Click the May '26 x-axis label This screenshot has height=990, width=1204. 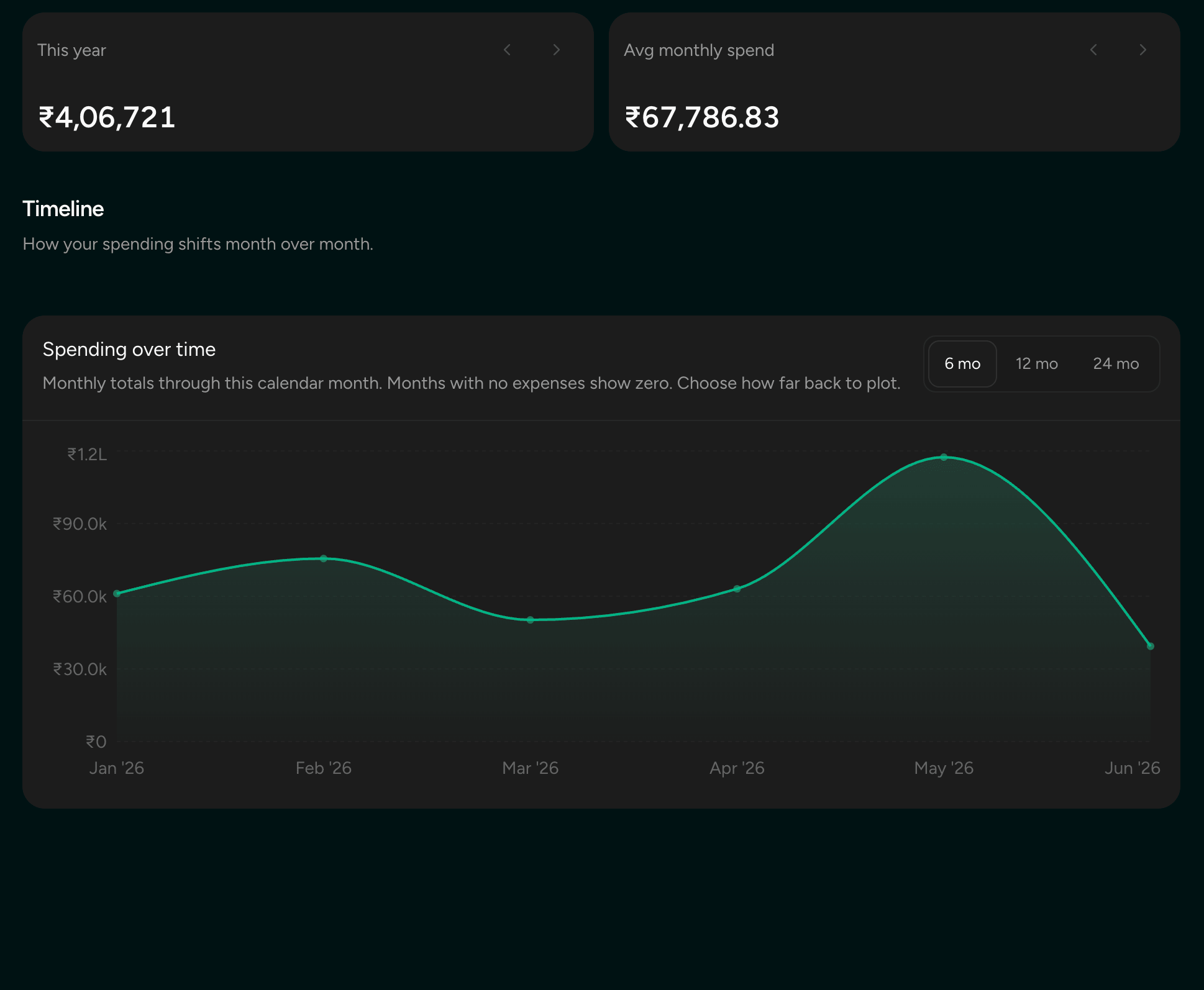pos(944,768)
